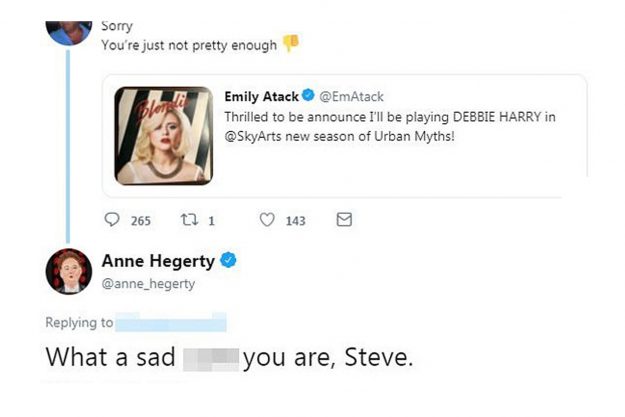The width and height of the screenshot is (625, 417).
Task: Click the "What a sad" reply text
Action: (112, 357)
